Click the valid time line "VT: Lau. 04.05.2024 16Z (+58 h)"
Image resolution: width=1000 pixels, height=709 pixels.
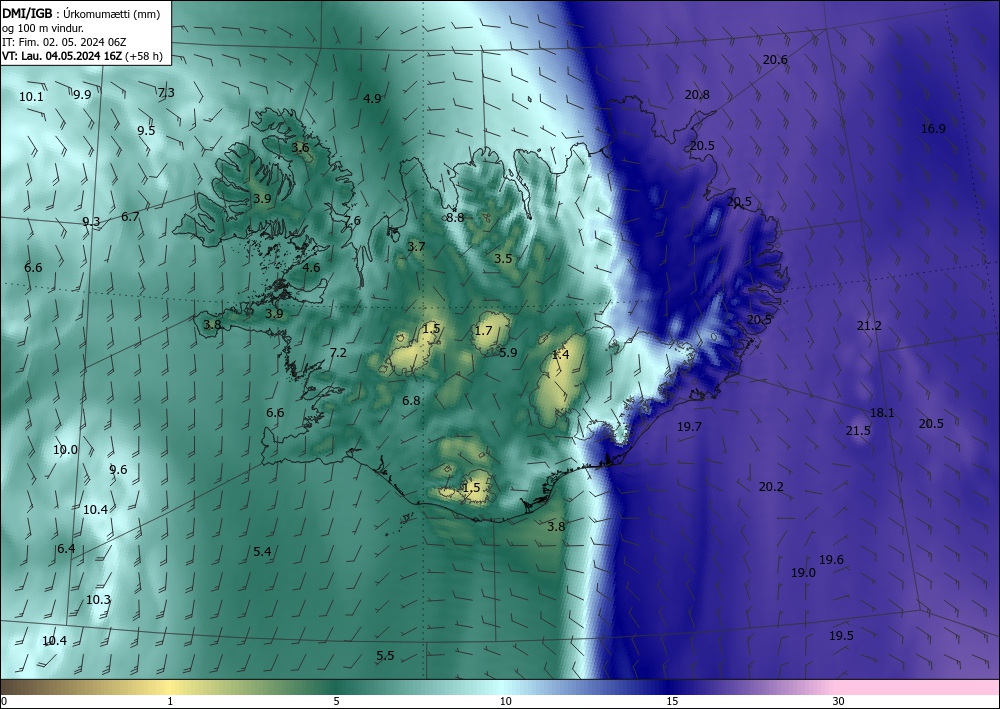pyautogui.click(x=82, y=56)
